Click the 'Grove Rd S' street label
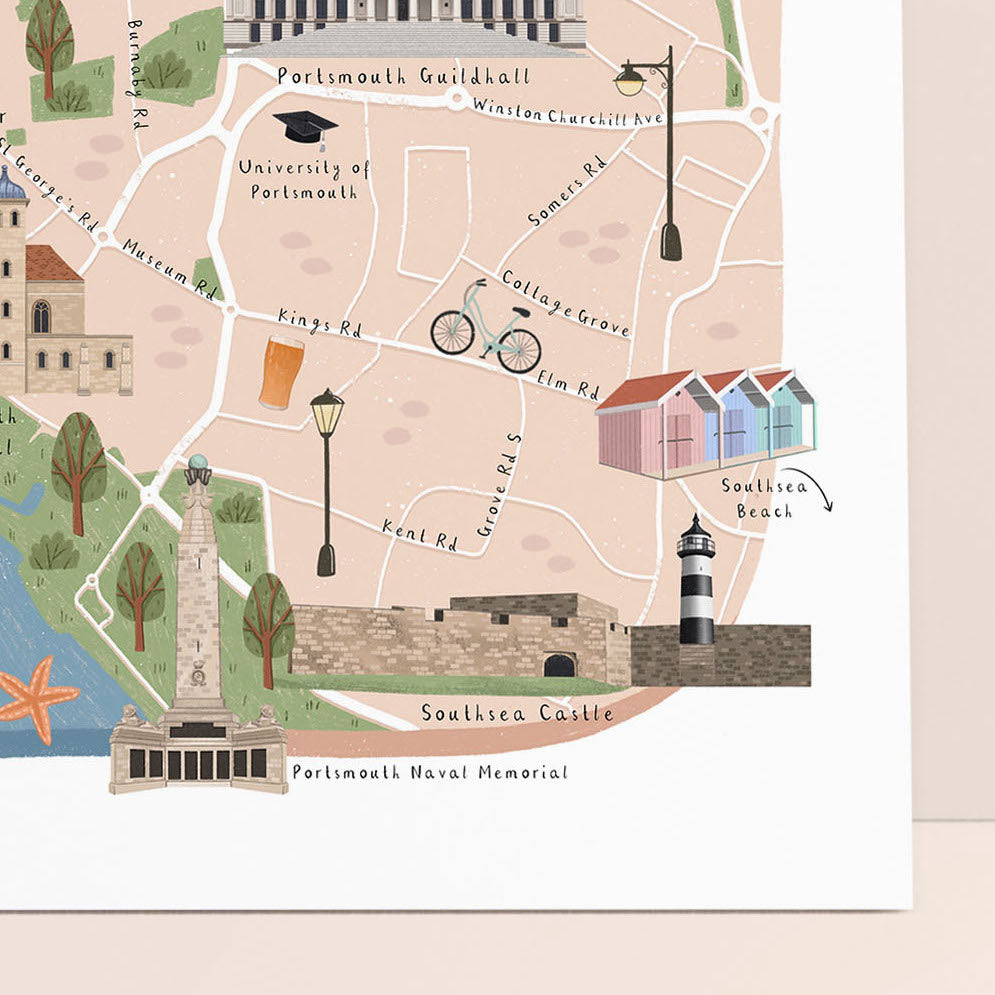Screen dimensions: 995x995 (499, 485)
